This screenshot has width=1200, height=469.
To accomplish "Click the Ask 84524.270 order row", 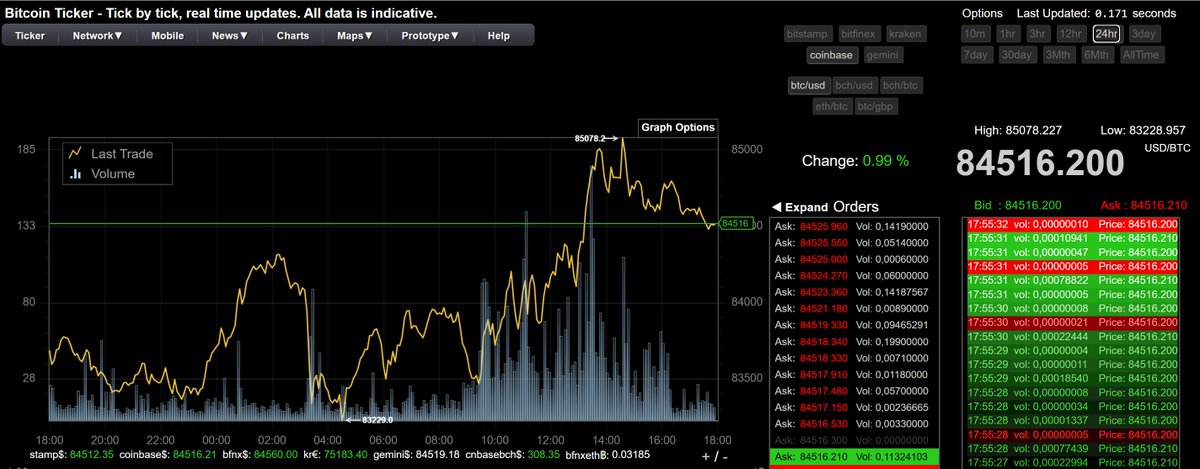I will tap(856, 275).
